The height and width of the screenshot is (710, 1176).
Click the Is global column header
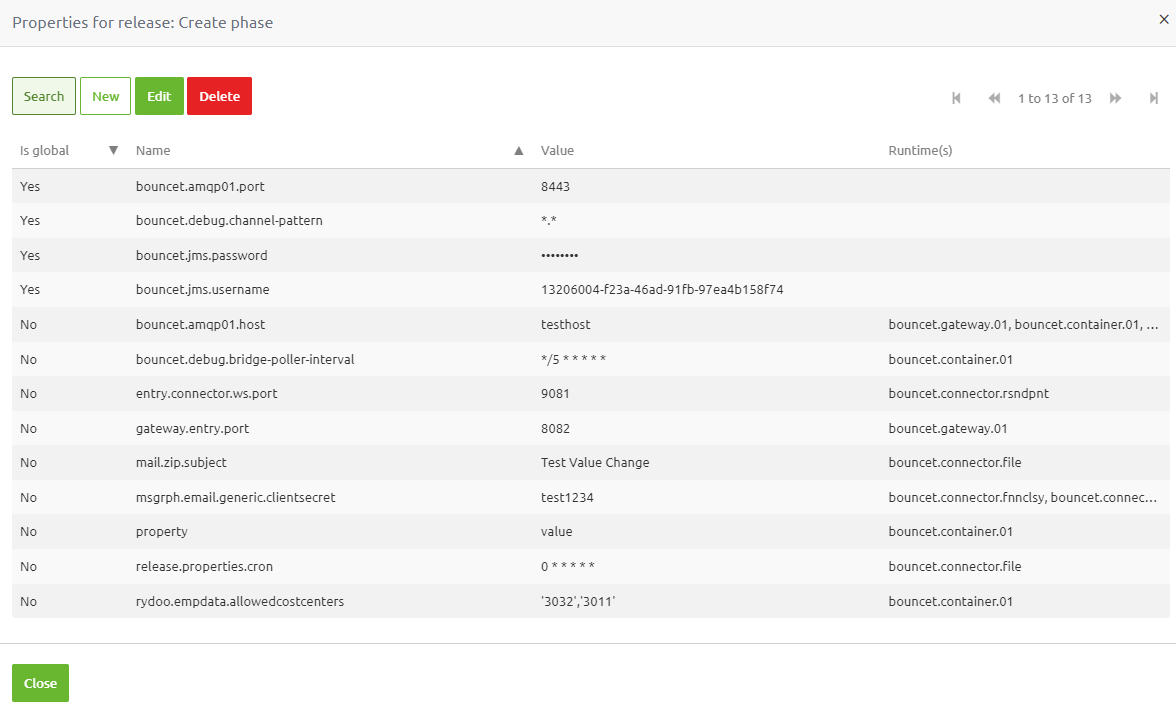click(44, 150)
